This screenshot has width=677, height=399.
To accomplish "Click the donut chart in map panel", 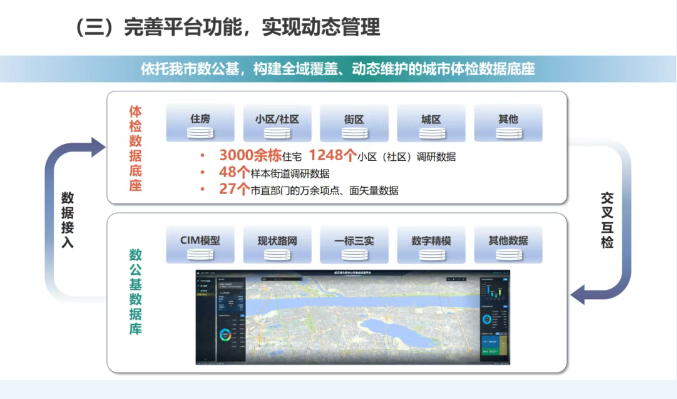I will pos(225,335).
